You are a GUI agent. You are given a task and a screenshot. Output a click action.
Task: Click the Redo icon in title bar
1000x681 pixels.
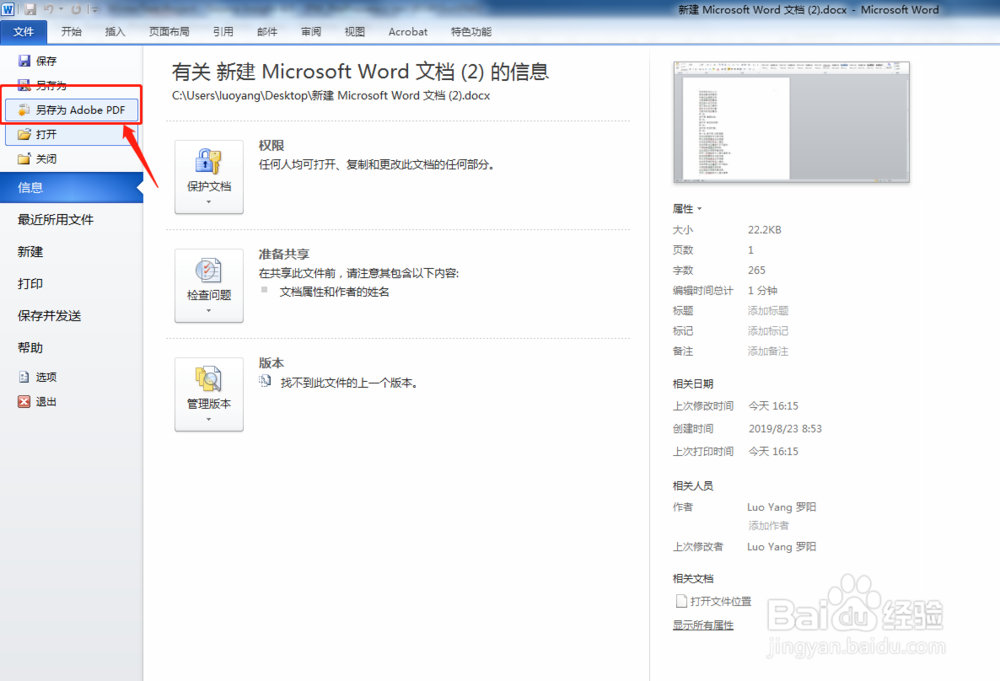(76, 10)
